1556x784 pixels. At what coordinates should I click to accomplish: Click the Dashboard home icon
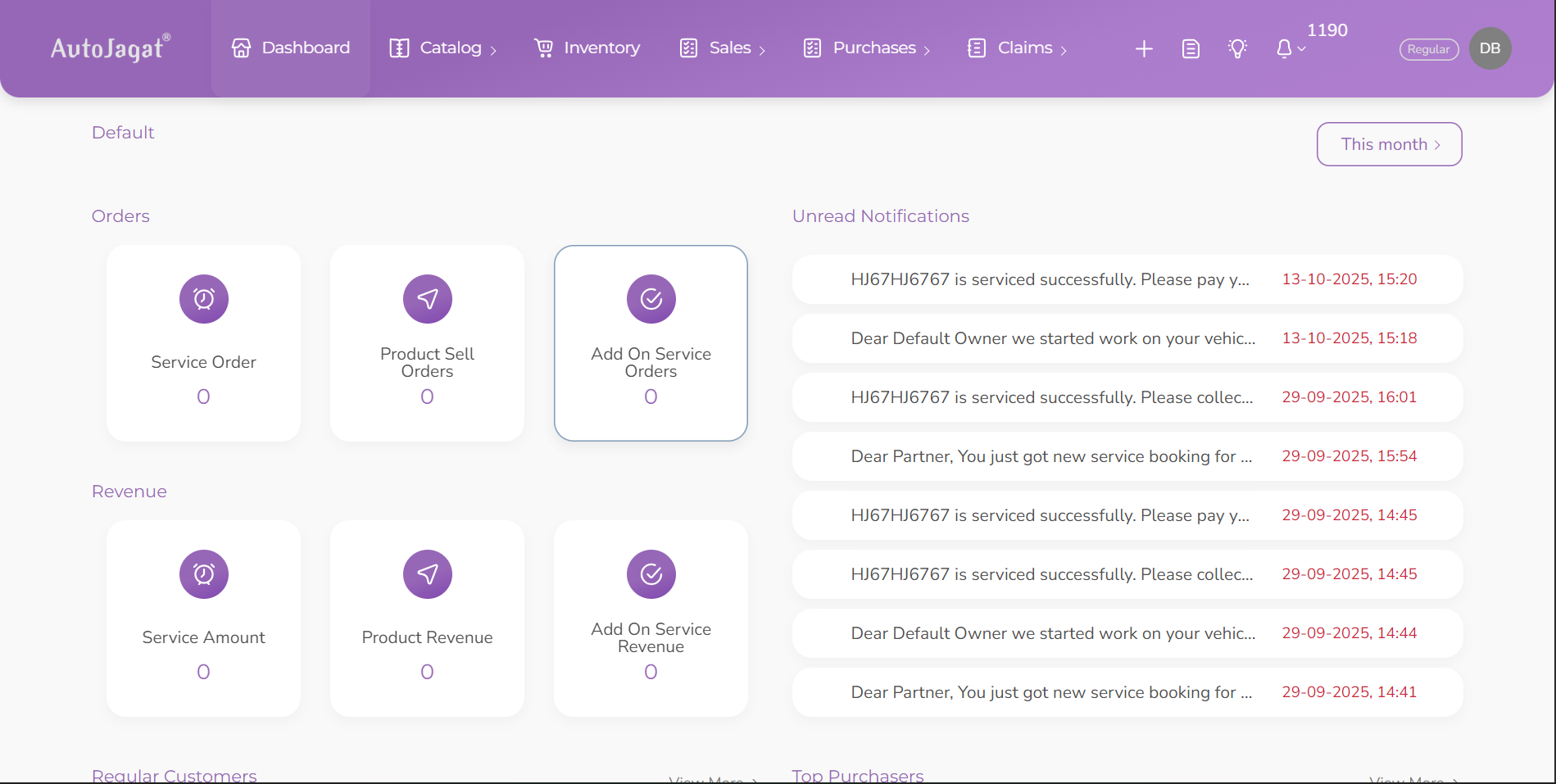coord(241,48)
